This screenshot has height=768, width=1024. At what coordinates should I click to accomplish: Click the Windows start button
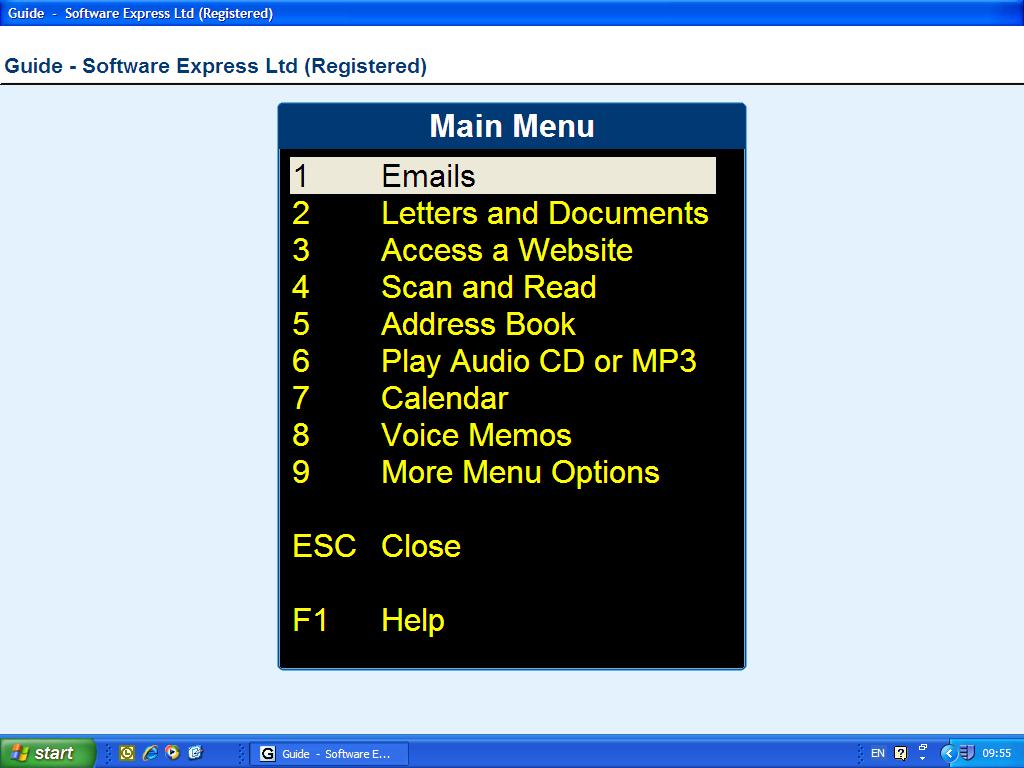47,753
